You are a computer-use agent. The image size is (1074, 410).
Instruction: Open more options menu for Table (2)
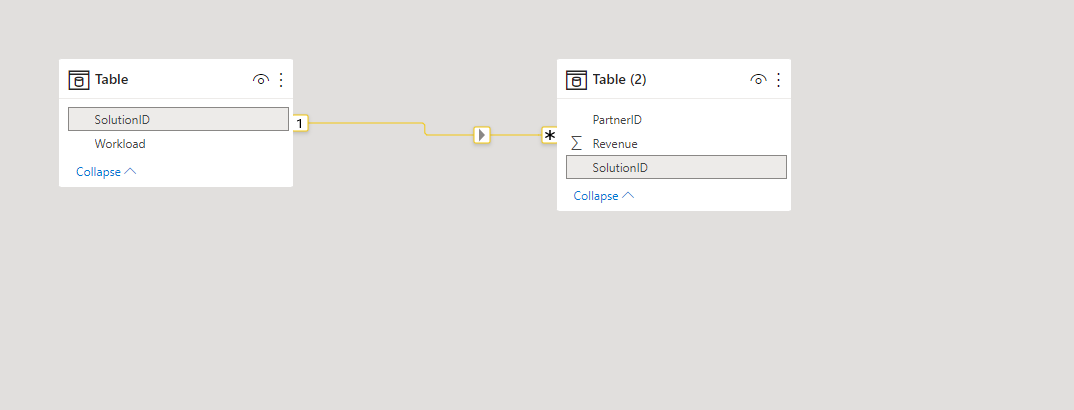pos(778,79)
